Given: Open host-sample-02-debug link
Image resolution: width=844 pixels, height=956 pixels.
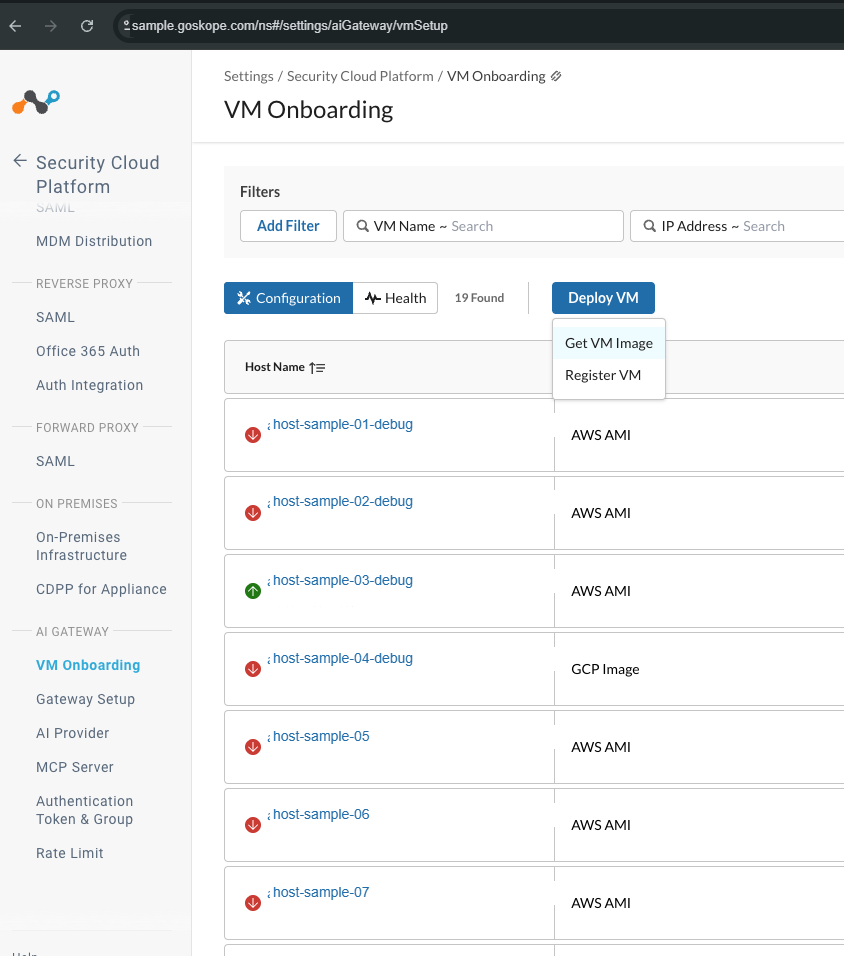Looking at the screenshot, I should pos(343,501).
